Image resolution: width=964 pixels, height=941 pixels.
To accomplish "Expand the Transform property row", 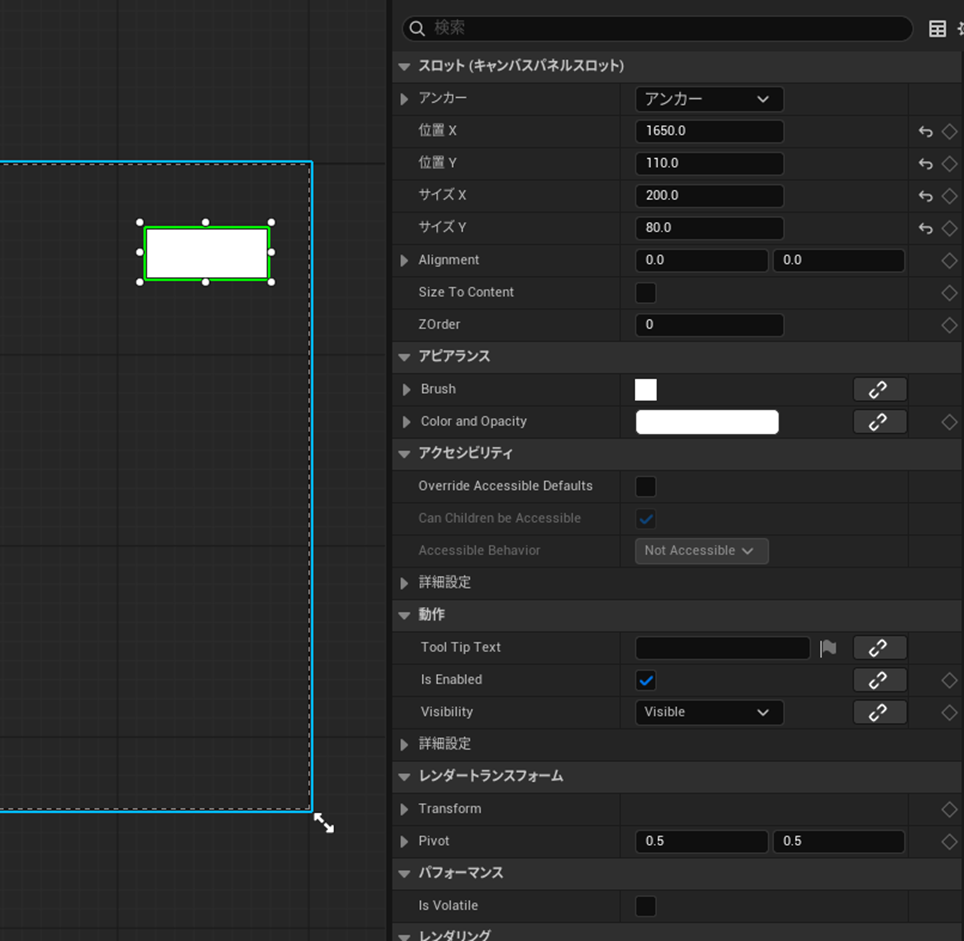I will click(405, 809).
